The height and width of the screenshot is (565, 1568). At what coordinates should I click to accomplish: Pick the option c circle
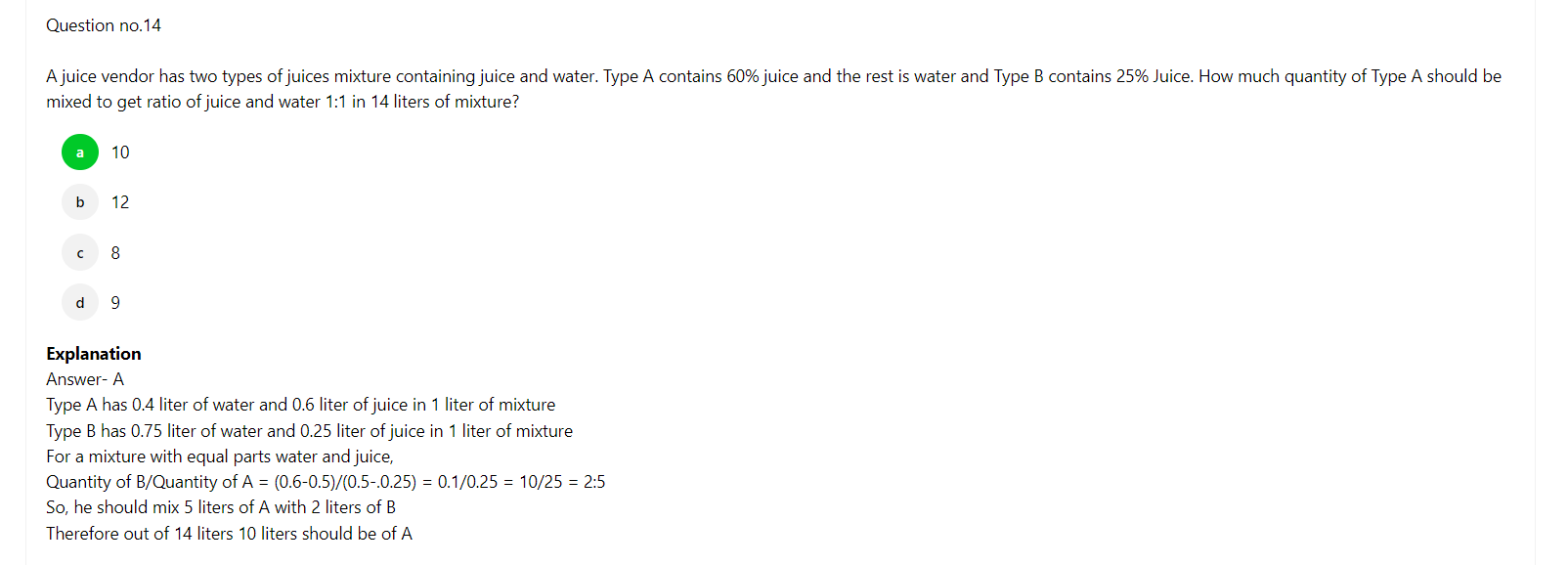(80, 253)
